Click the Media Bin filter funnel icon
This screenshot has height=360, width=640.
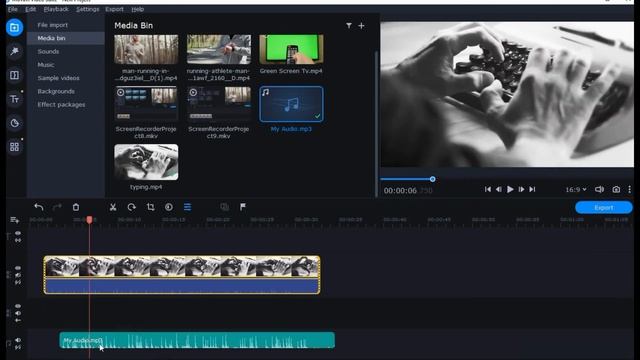(x=349, y=26)
